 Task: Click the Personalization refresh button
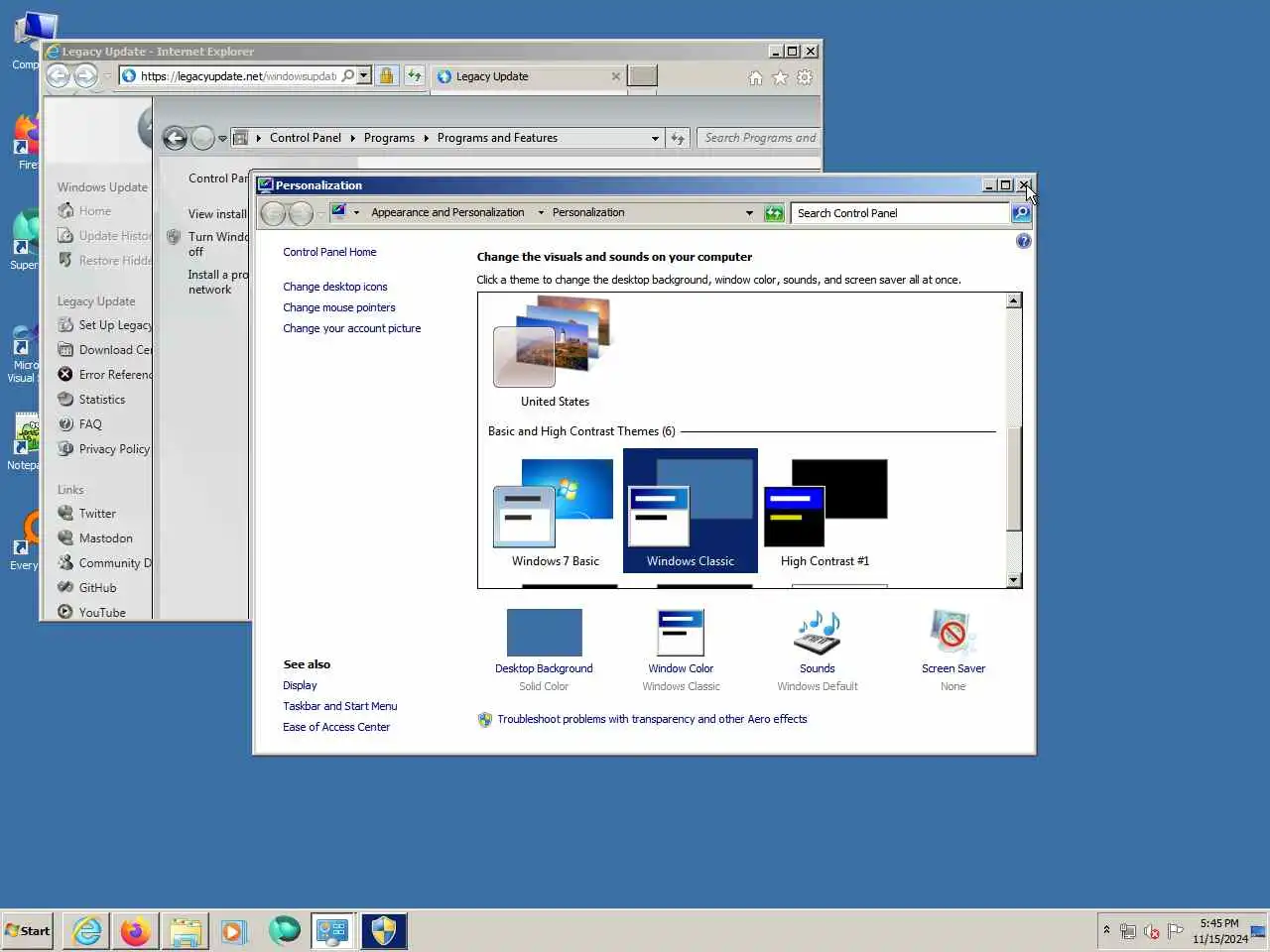click(x=774, y=213)
